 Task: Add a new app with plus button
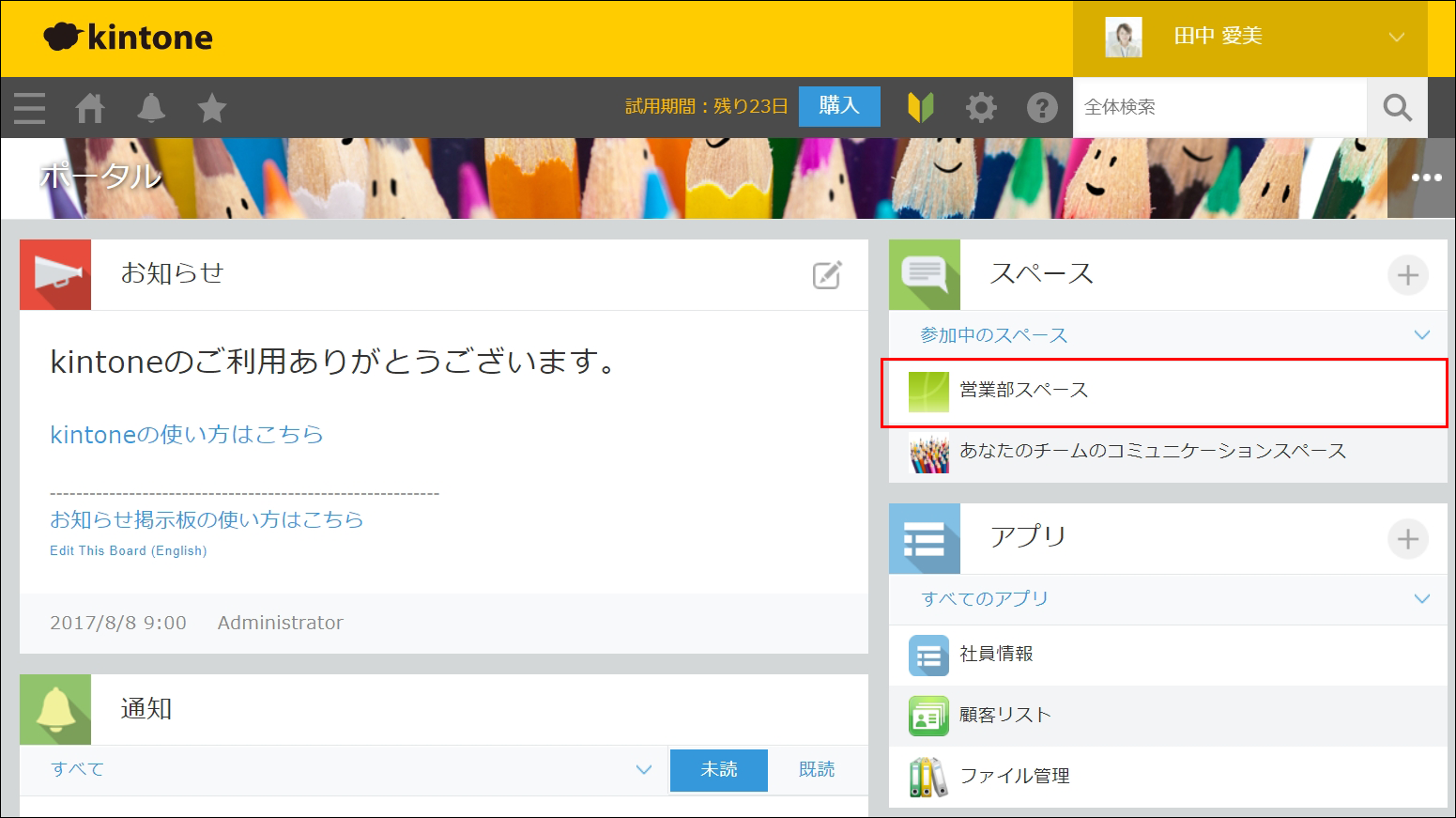[1407, 539]
